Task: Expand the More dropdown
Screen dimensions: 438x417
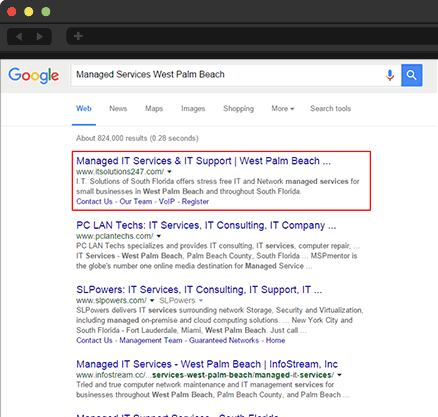Action: [283, 109]
